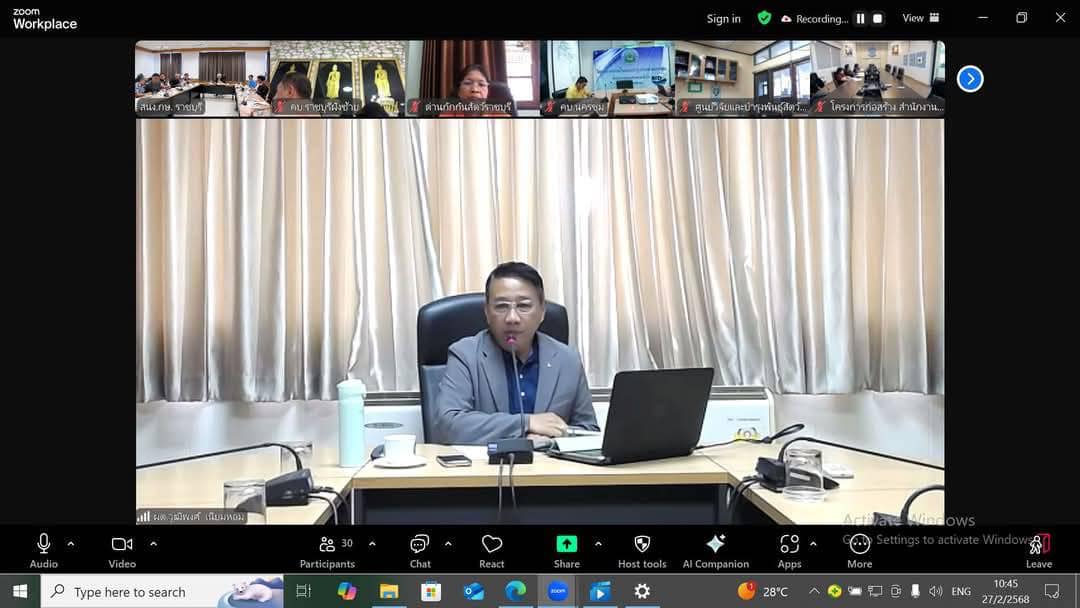Viewport: 1080px width, 608px height.
Task: Click the Recording status indicator
Action: click(814, 19)
